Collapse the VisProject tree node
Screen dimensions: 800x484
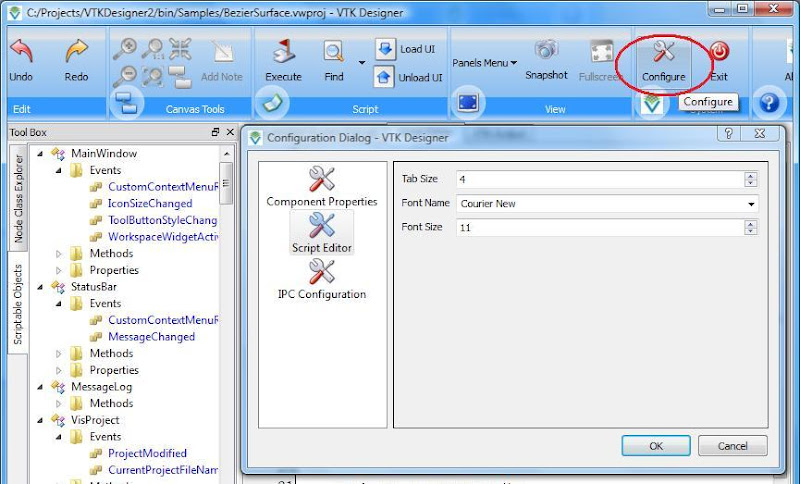[x=40, y=420]
